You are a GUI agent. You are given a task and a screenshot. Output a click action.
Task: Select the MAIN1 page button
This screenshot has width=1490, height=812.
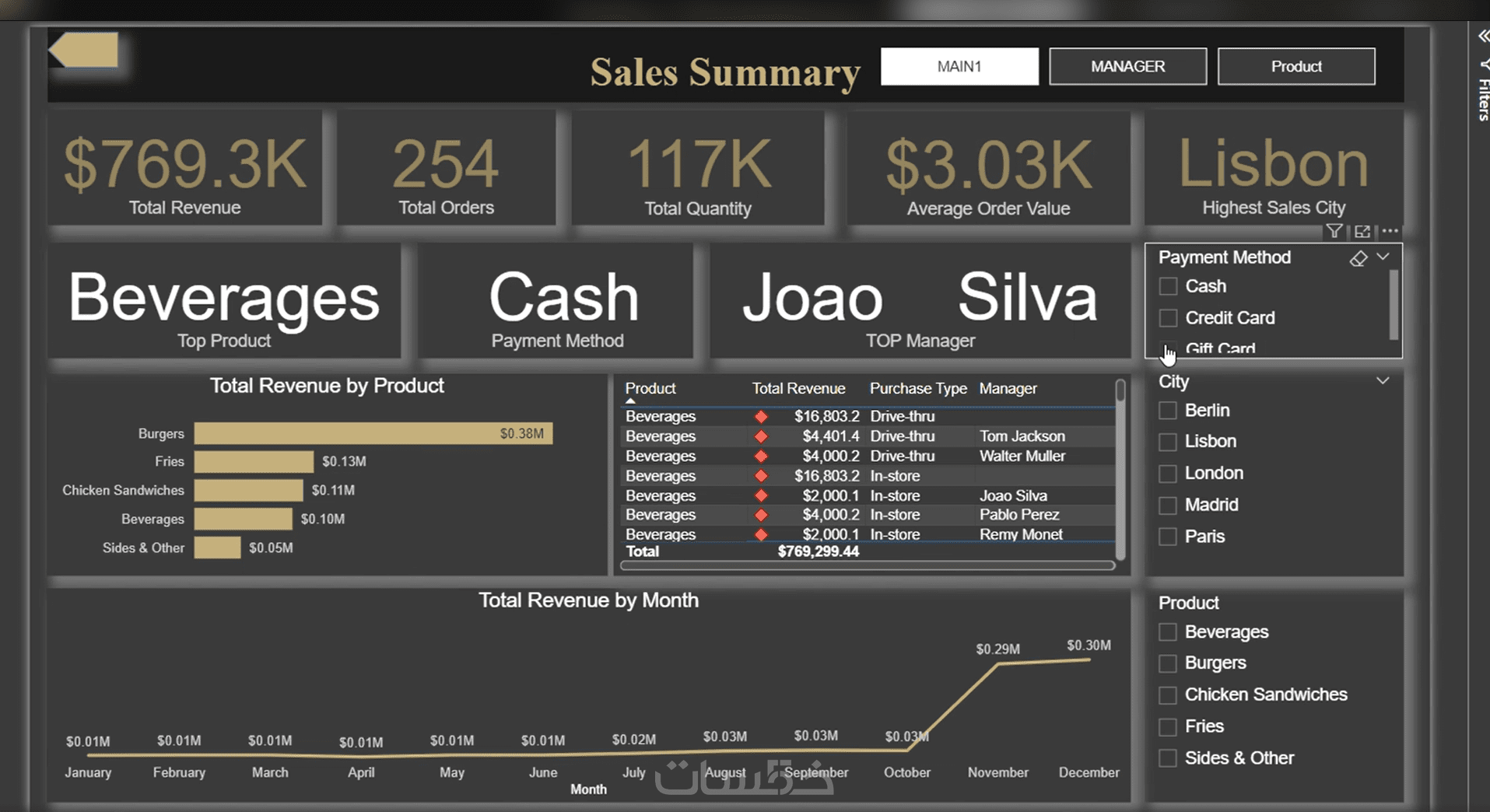[959, 66]
